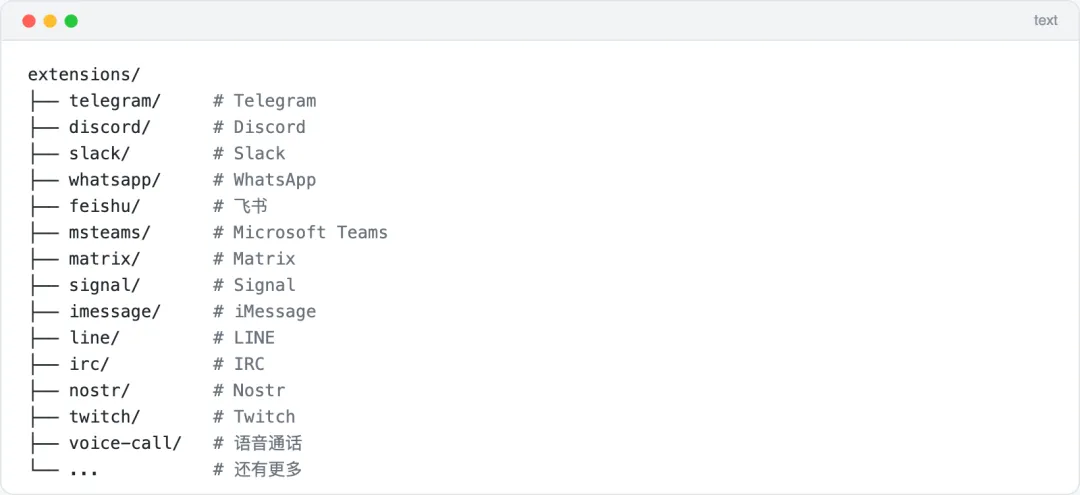This screenshot has height=495, width=1080.
Task: Click the telegram/ folder entry
Action: pos(114,101)
